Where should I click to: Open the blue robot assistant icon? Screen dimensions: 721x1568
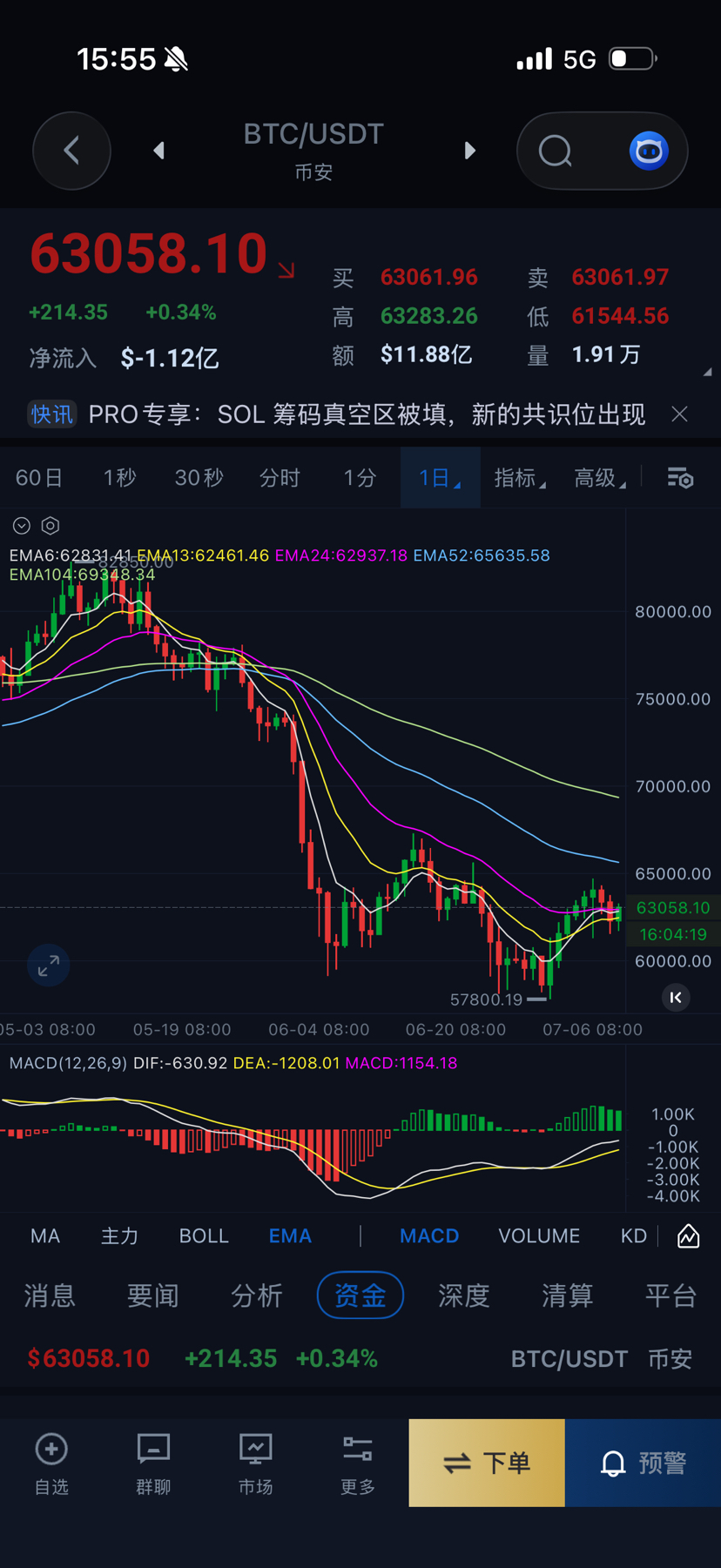(x=649, y=151)
